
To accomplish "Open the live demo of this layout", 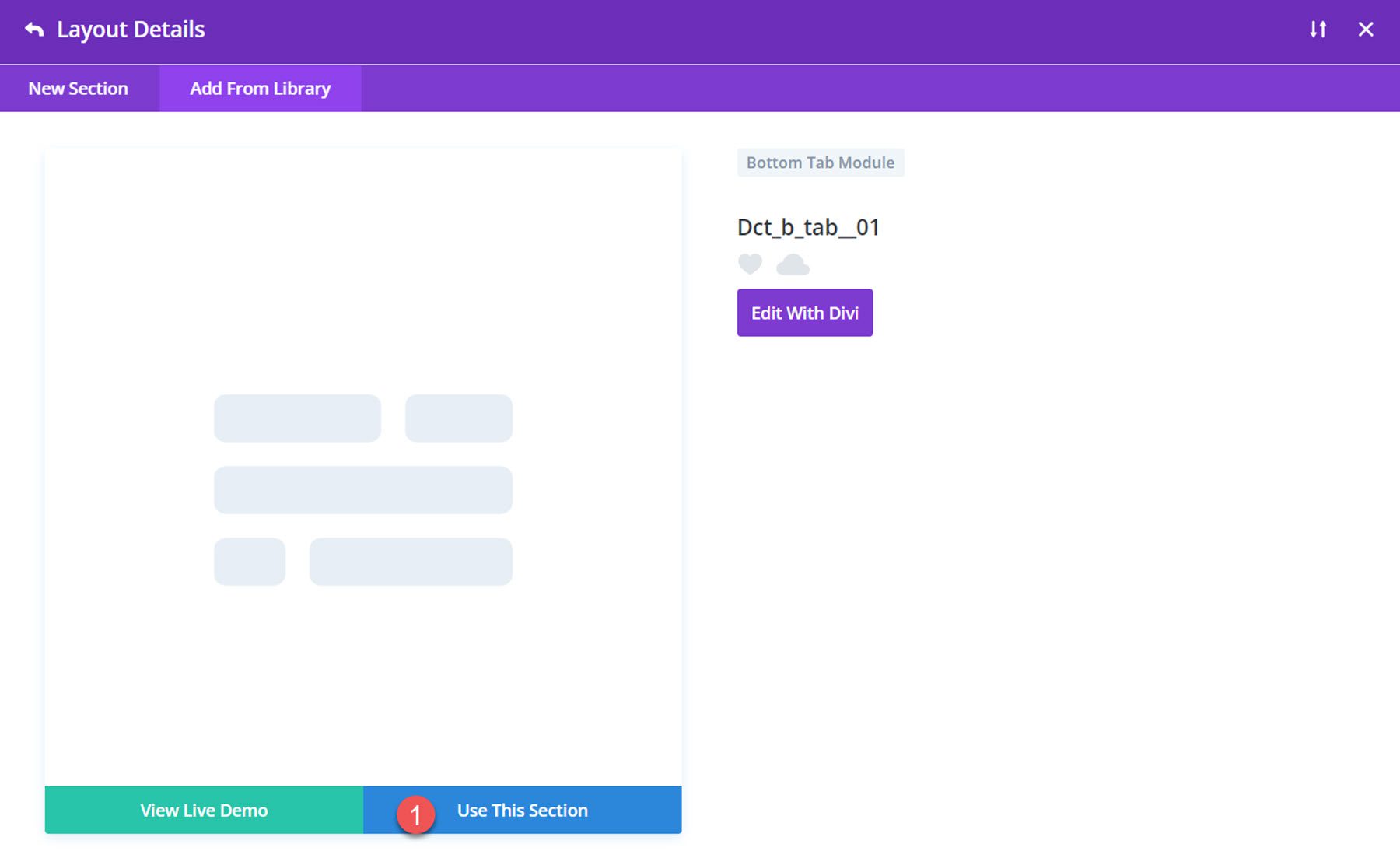I will point(203,810).
